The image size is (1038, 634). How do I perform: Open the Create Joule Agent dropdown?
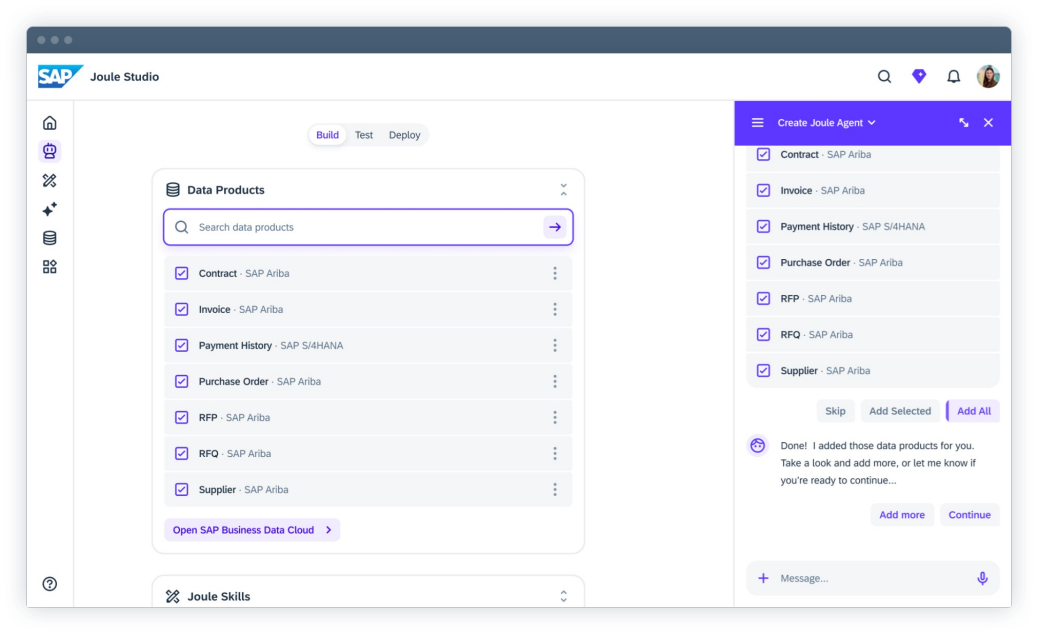826,122
